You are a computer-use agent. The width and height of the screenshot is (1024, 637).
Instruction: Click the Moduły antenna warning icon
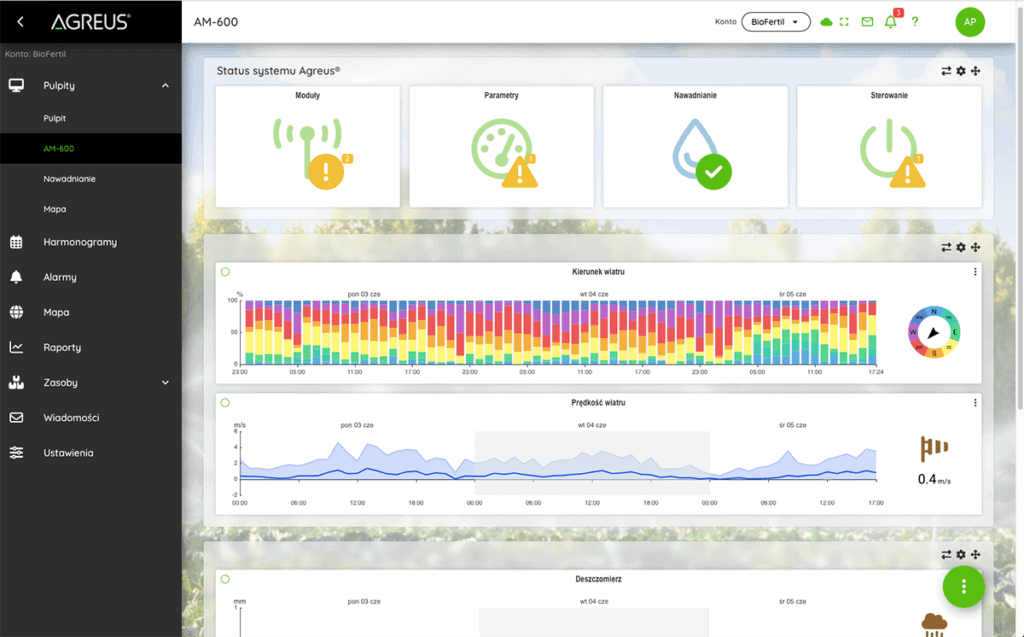313,154
